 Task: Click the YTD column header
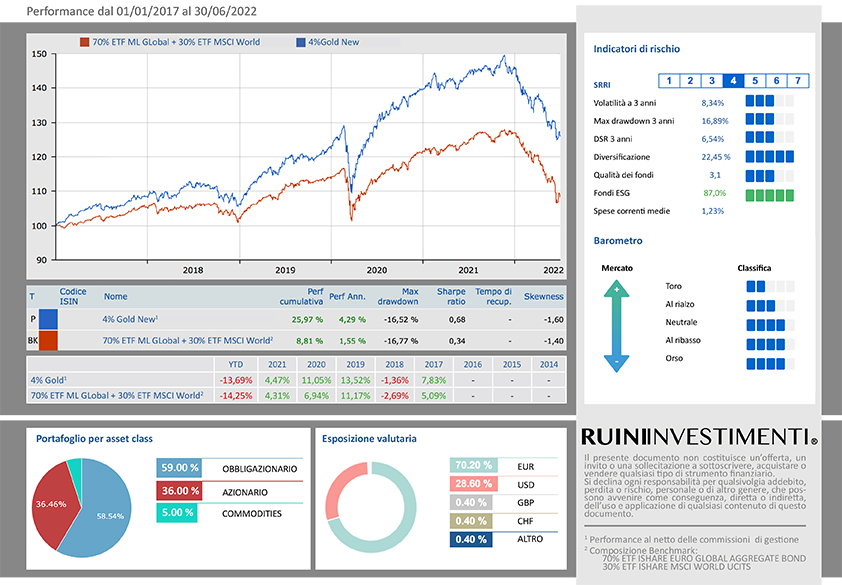236,364
